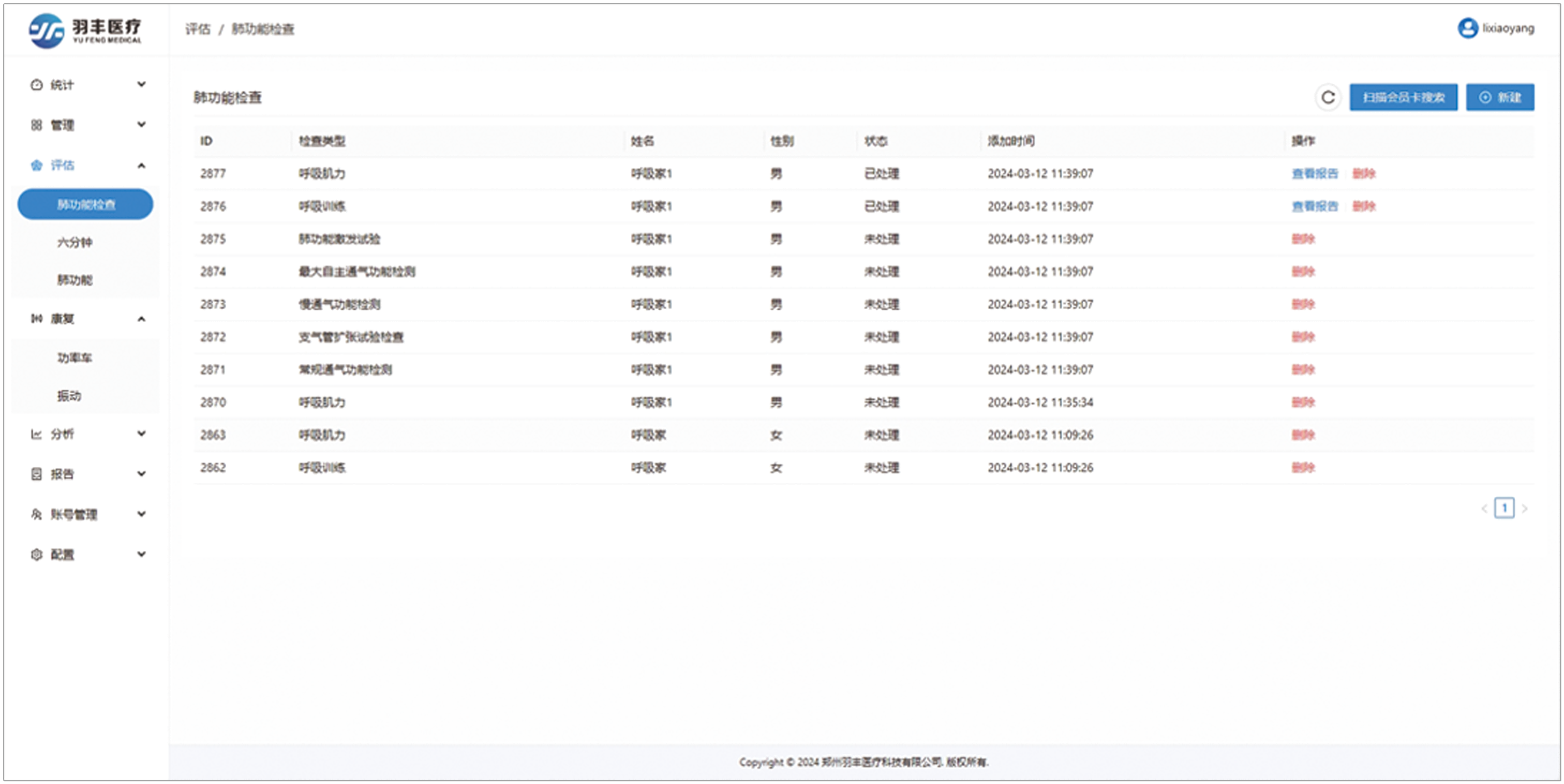Viewport: 1564px width, 784px height.
Task: Go to next page arrow in pagination
Action: point(1524,508)
